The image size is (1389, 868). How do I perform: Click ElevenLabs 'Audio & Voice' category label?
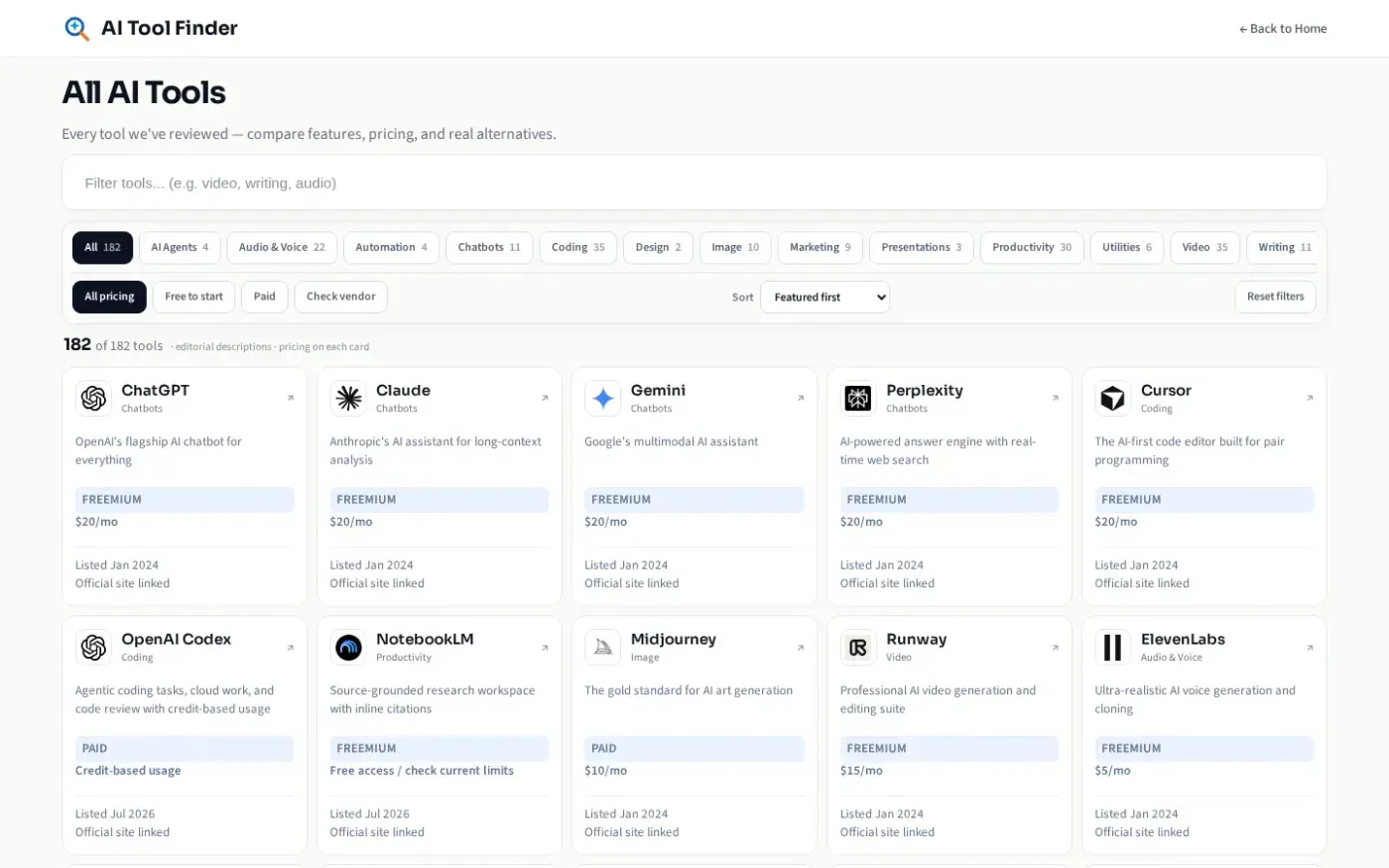pos(1171,658)
